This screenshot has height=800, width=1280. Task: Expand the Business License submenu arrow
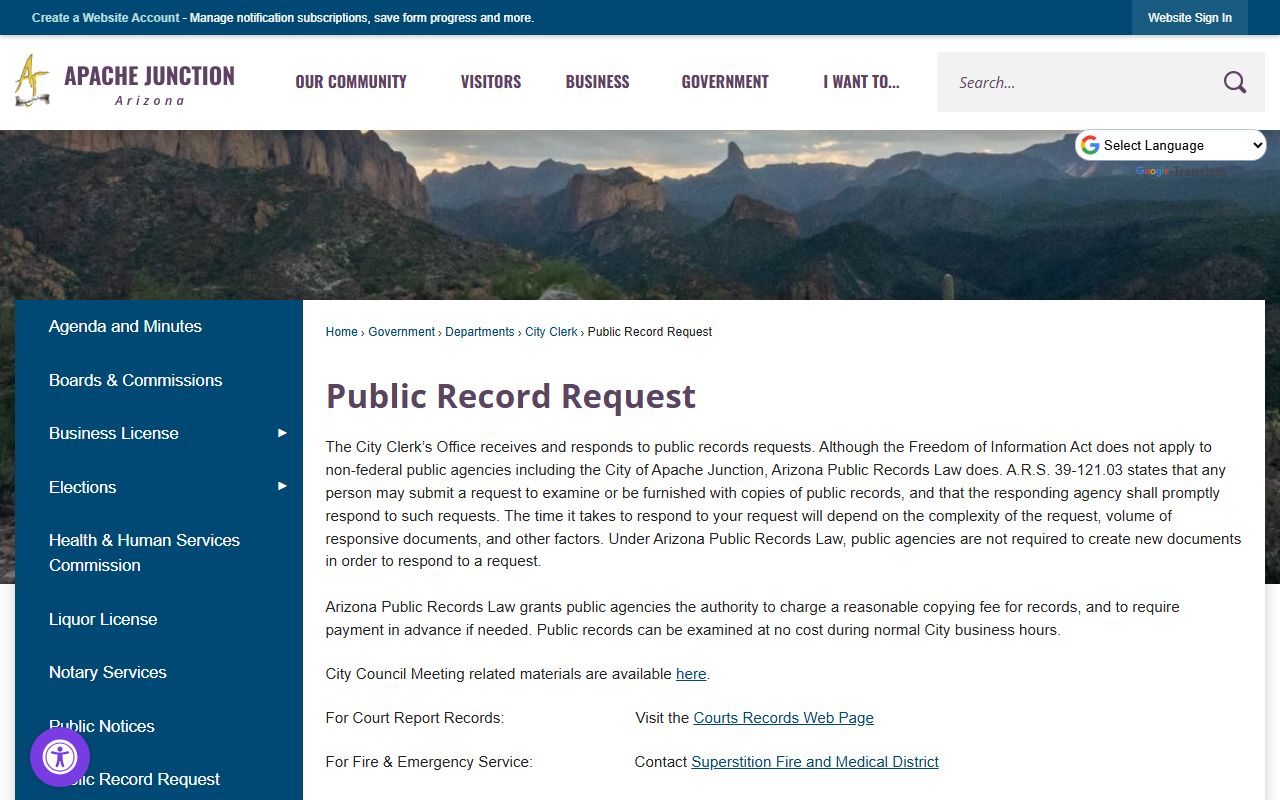282,433
